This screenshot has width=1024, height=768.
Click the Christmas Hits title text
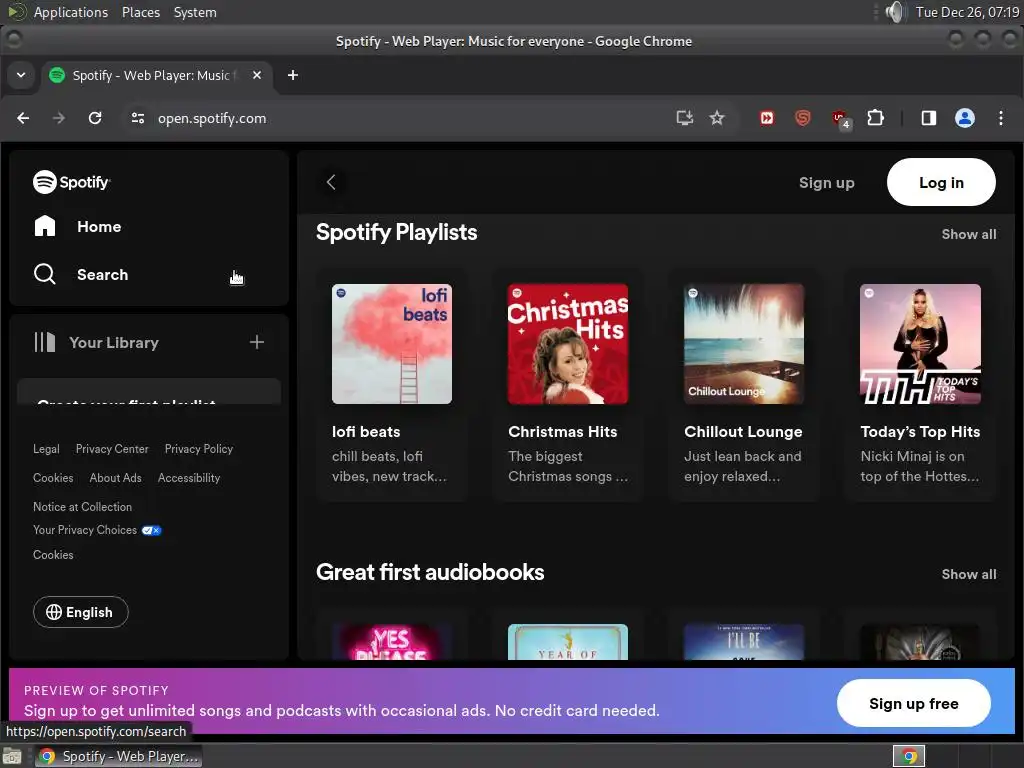tap(563, 432)
